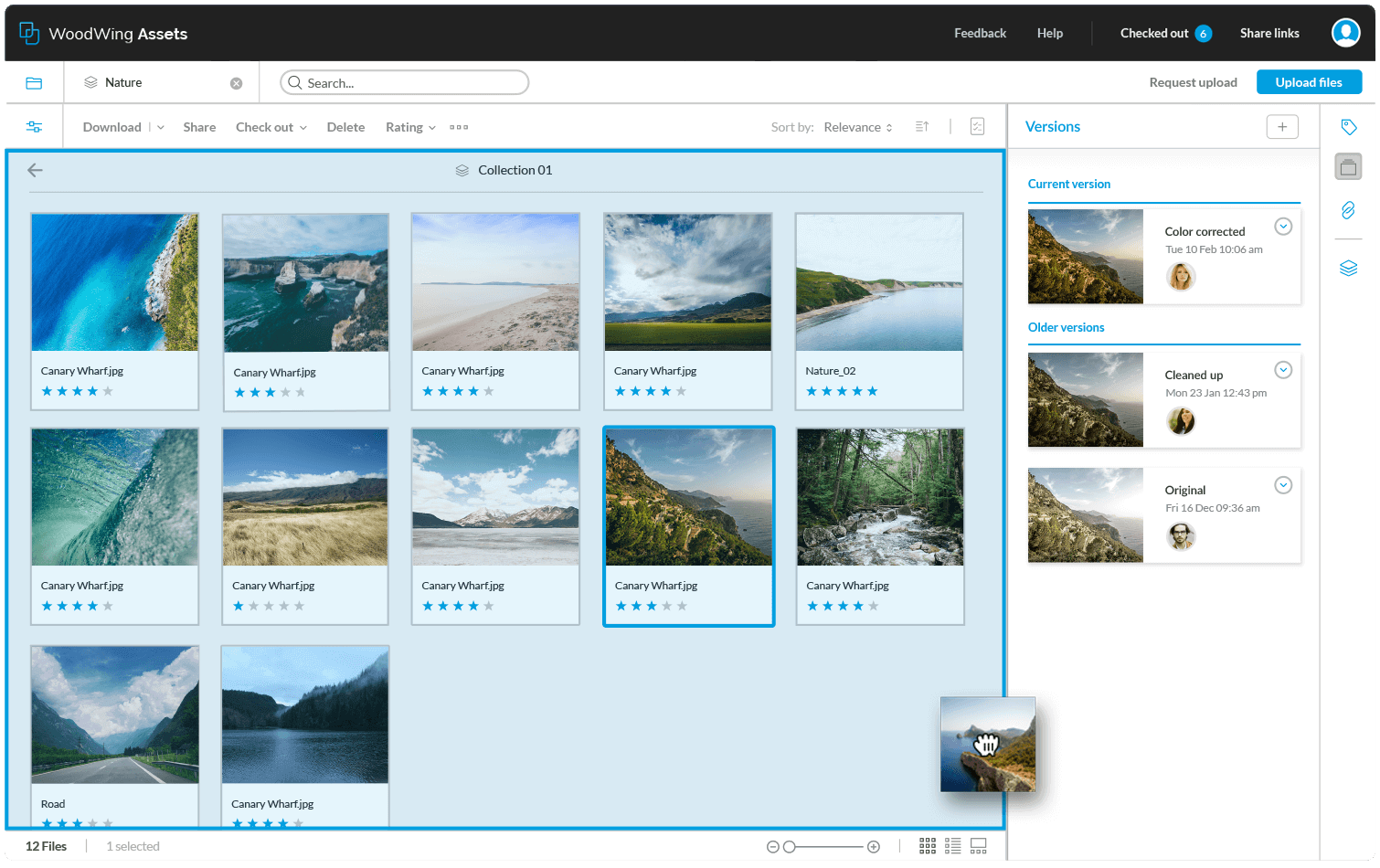Image resolution: width=1380 pixels, height=868 pixels.
Task: Toggle the sort direction icon
Action: (x=922, y=127)
